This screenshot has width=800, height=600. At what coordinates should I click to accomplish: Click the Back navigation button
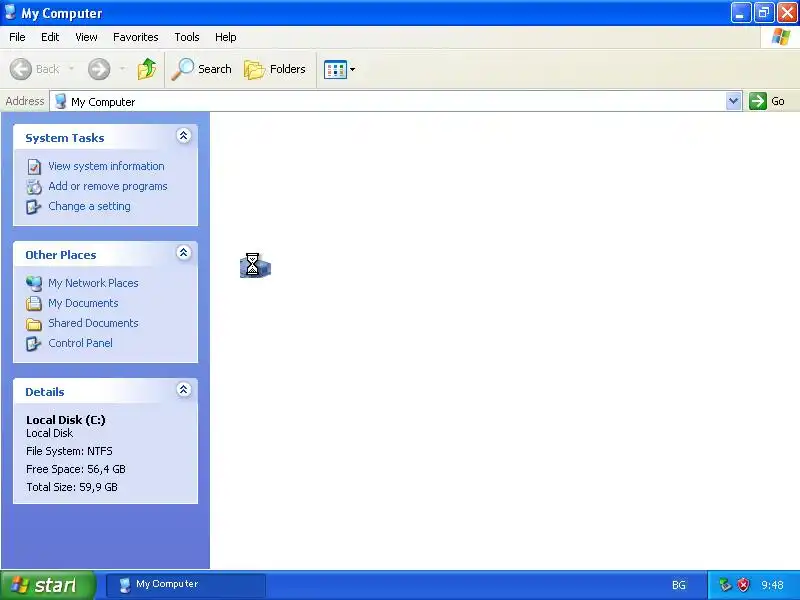[x=35, y=69]
